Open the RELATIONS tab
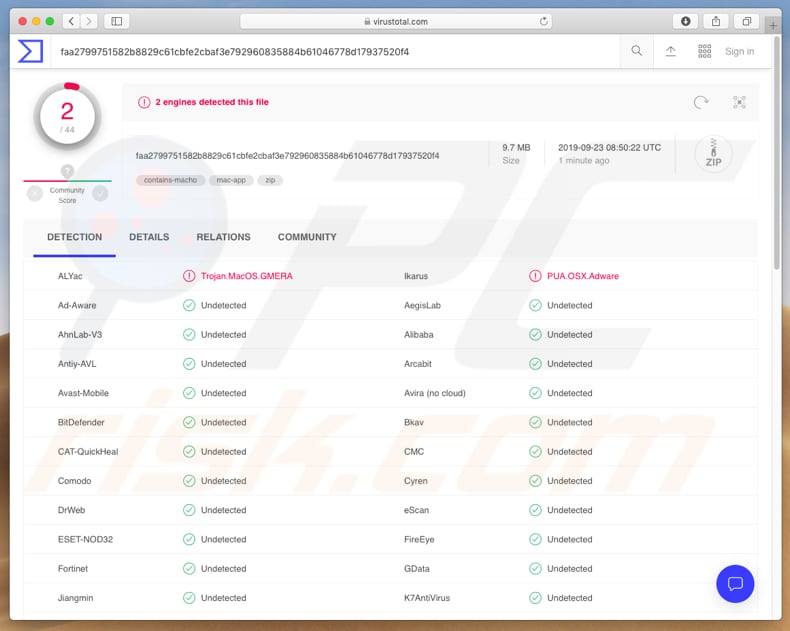Screen dimensions: 790x631 (x=223, y=237)
